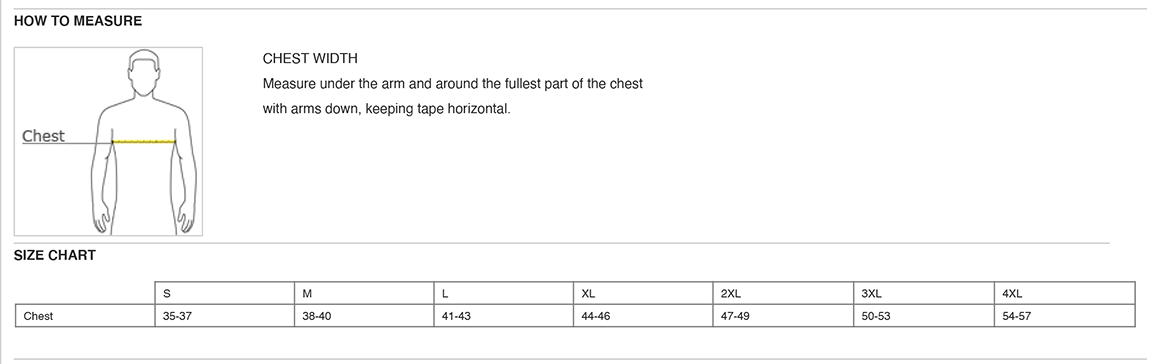
Task: Click the yellow measuring tape line
Action: point(144,141)
